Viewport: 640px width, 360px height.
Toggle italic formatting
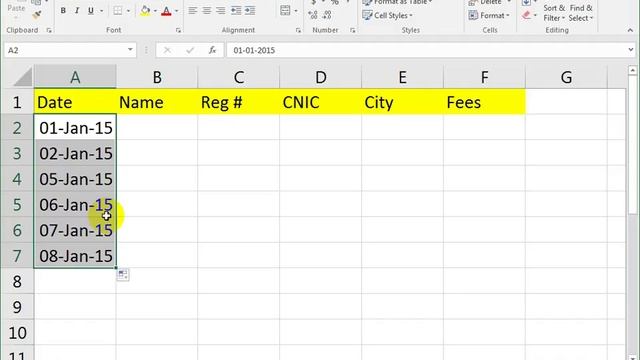(77, 11)
